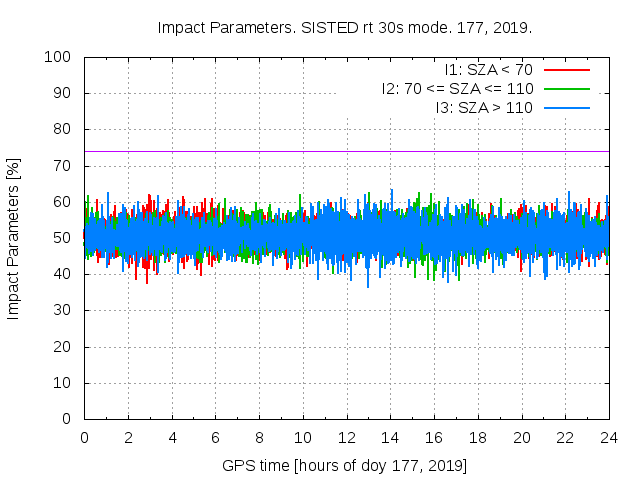Select hour 24 on the x-axis
Image resolution: width=640 pixels, height=480 pixels.
point(609,437)
